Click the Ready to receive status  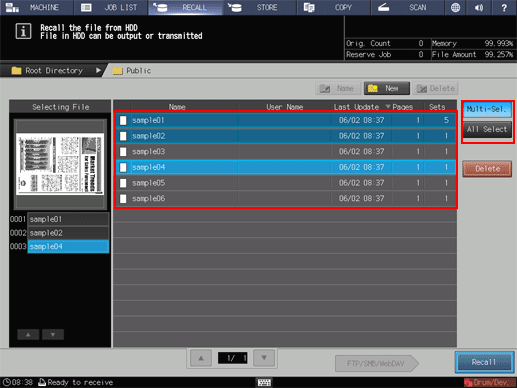tap(76, 382)
